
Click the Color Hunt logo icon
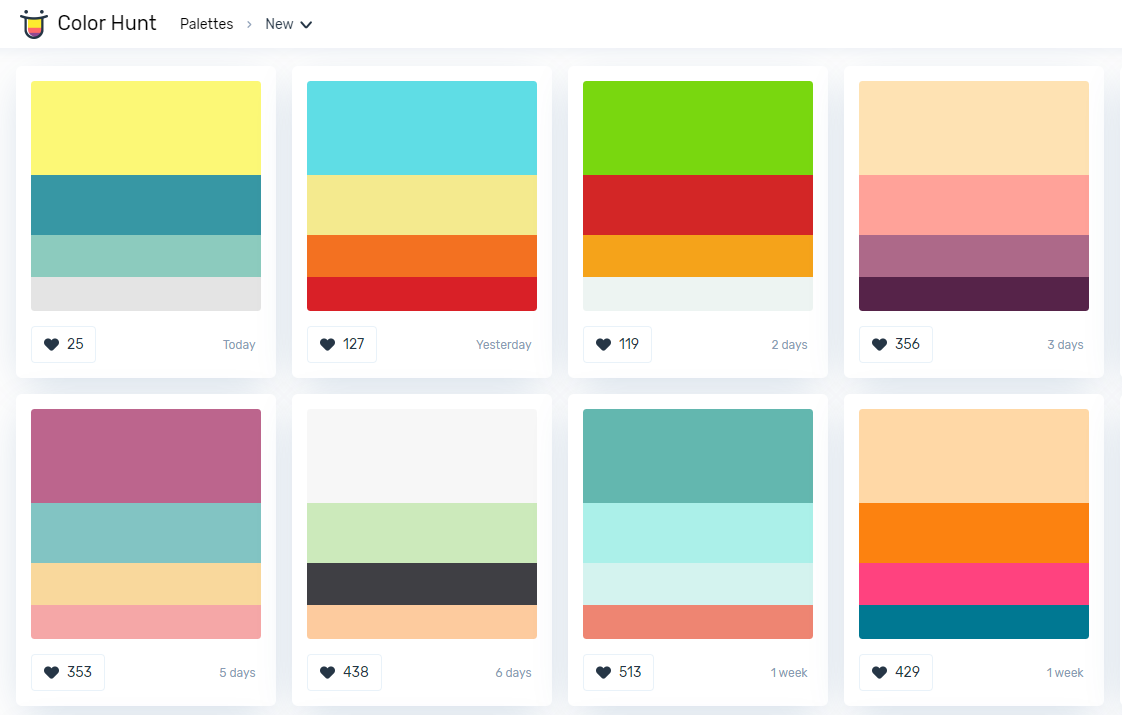point(34,24)
